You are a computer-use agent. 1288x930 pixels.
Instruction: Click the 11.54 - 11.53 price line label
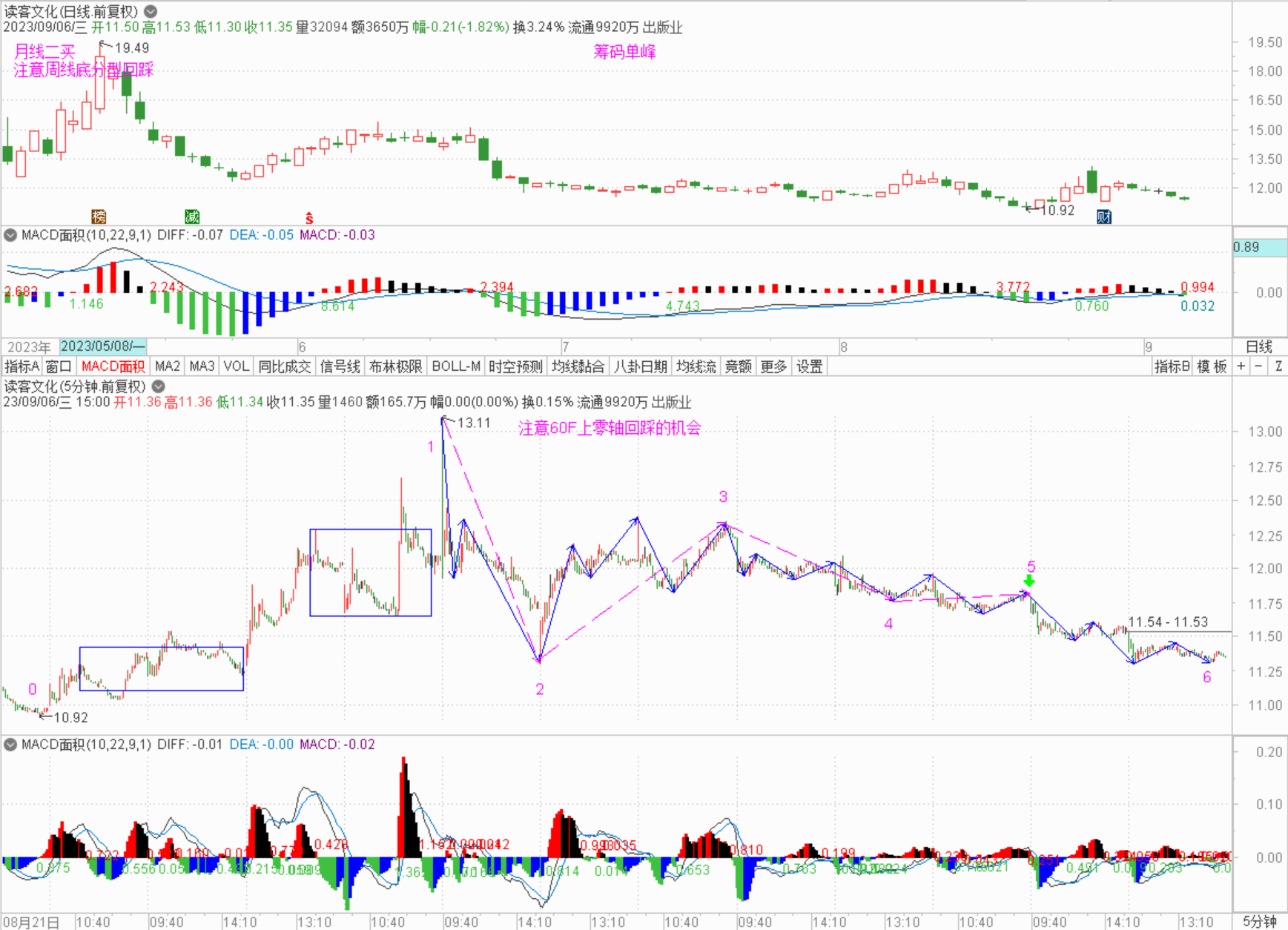(1168, 622)
